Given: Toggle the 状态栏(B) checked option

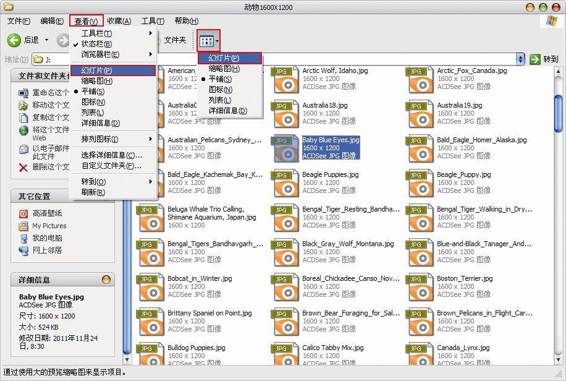Looking at the screenshot, I should coord(113,44).
